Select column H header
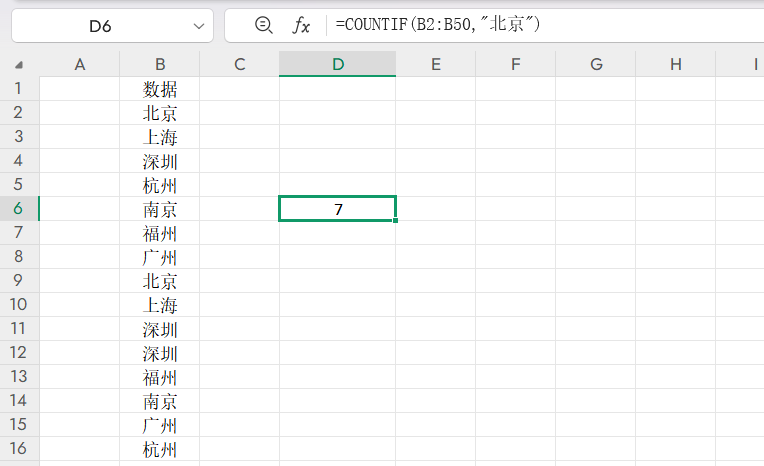The width and height of the screenshot is (764, 466). (675, 64)
